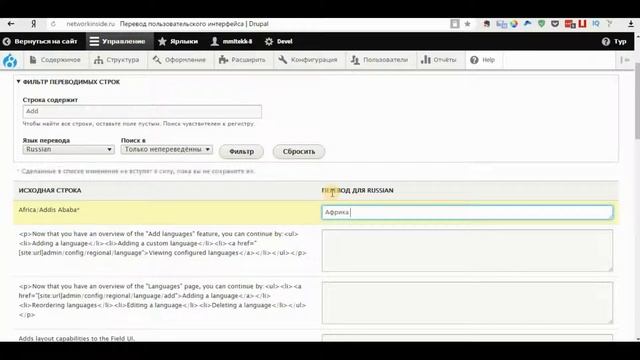Reload the page with the refresh icon
The image size is (640, 360).
tap(53, 24)
